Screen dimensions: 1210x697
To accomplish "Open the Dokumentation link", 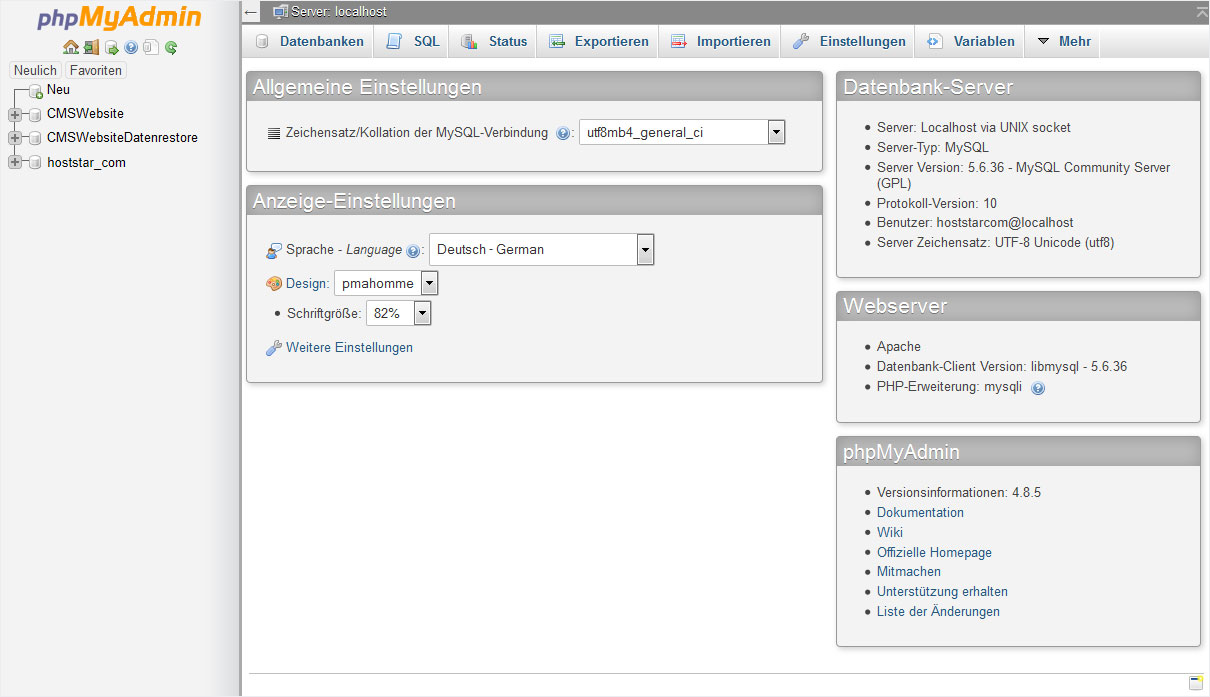I will pos(920,512).
